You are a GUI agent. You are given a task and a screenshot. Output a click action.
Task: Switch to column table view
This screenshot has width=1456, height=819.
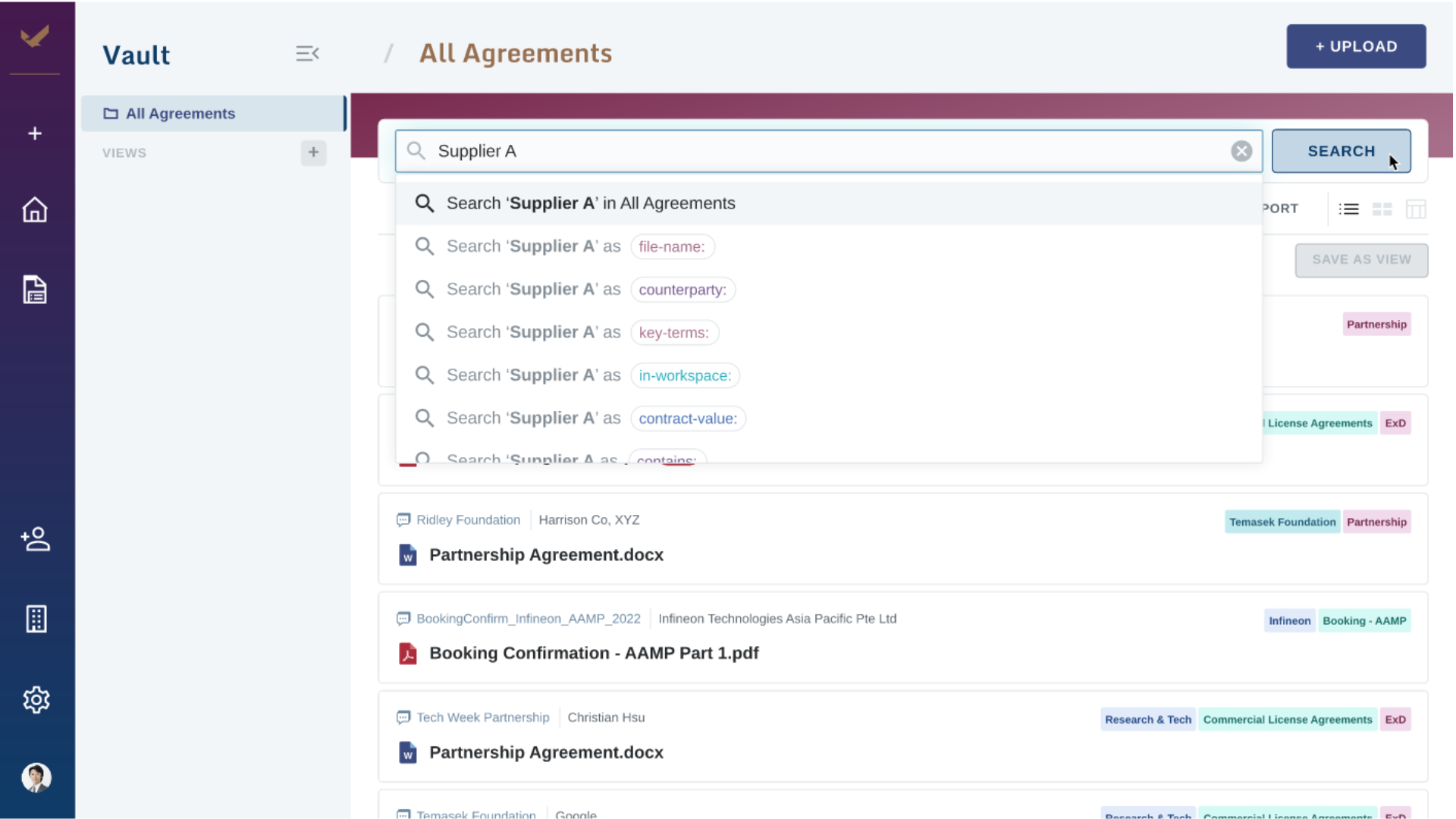tap(1416, 209)
